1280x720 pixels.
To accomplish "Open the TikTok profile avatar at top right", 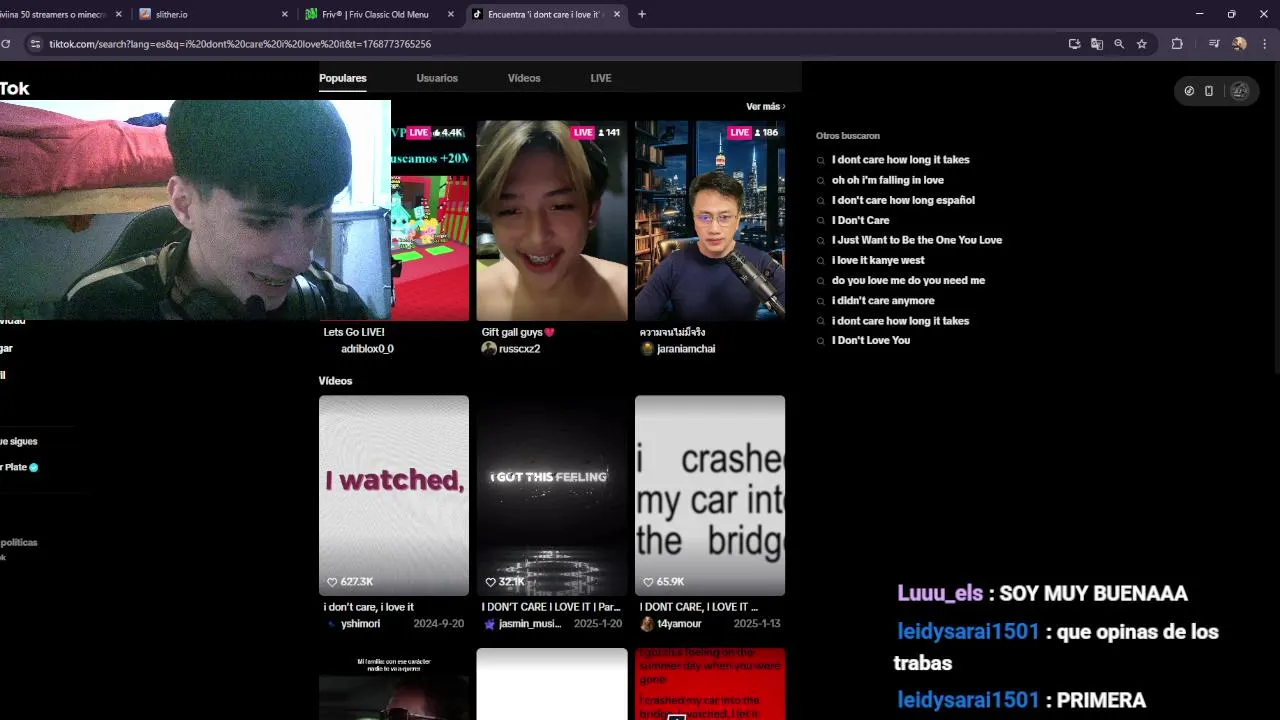I will tap(1240, 91).
